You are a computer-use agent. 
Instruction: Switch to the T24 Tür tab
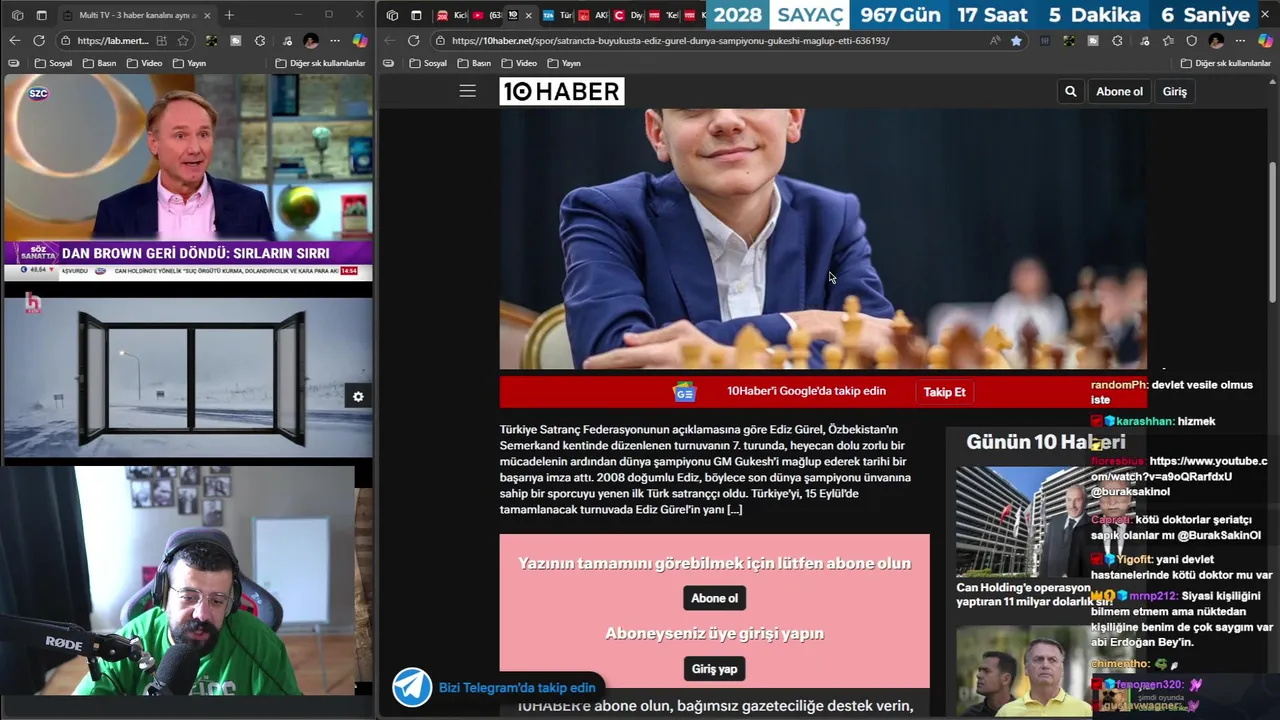(x=557, y=15)
